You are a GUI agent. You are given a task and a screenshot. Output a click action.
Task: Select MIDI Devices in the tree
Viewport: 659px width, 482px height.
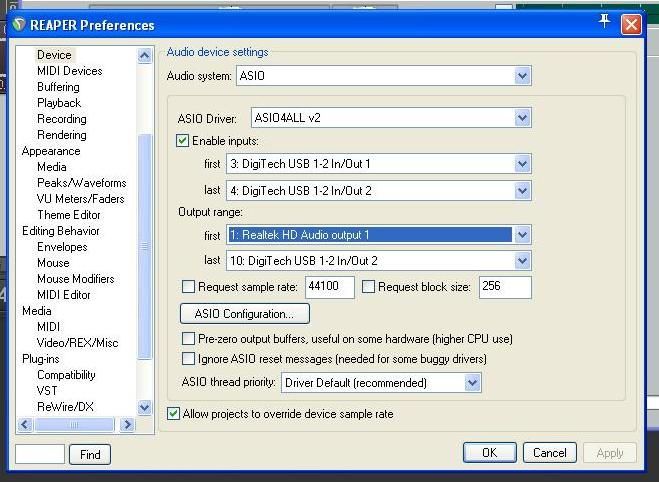[70, 71]
